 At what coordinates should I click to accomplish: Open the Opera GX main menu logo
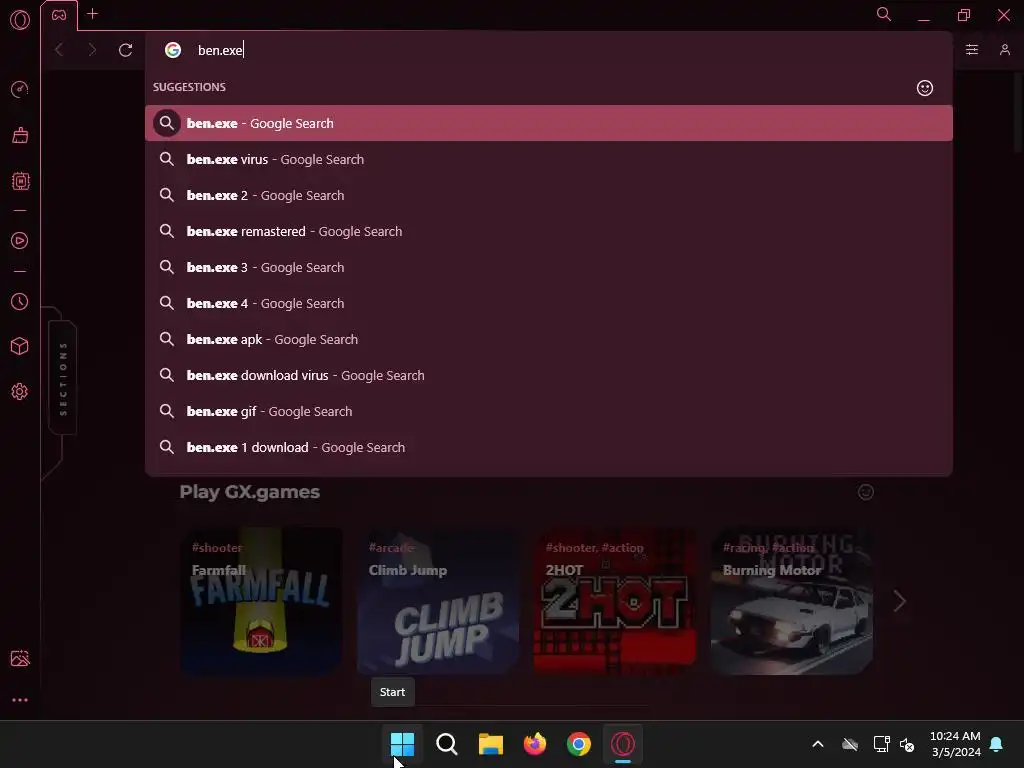(20, 20)
